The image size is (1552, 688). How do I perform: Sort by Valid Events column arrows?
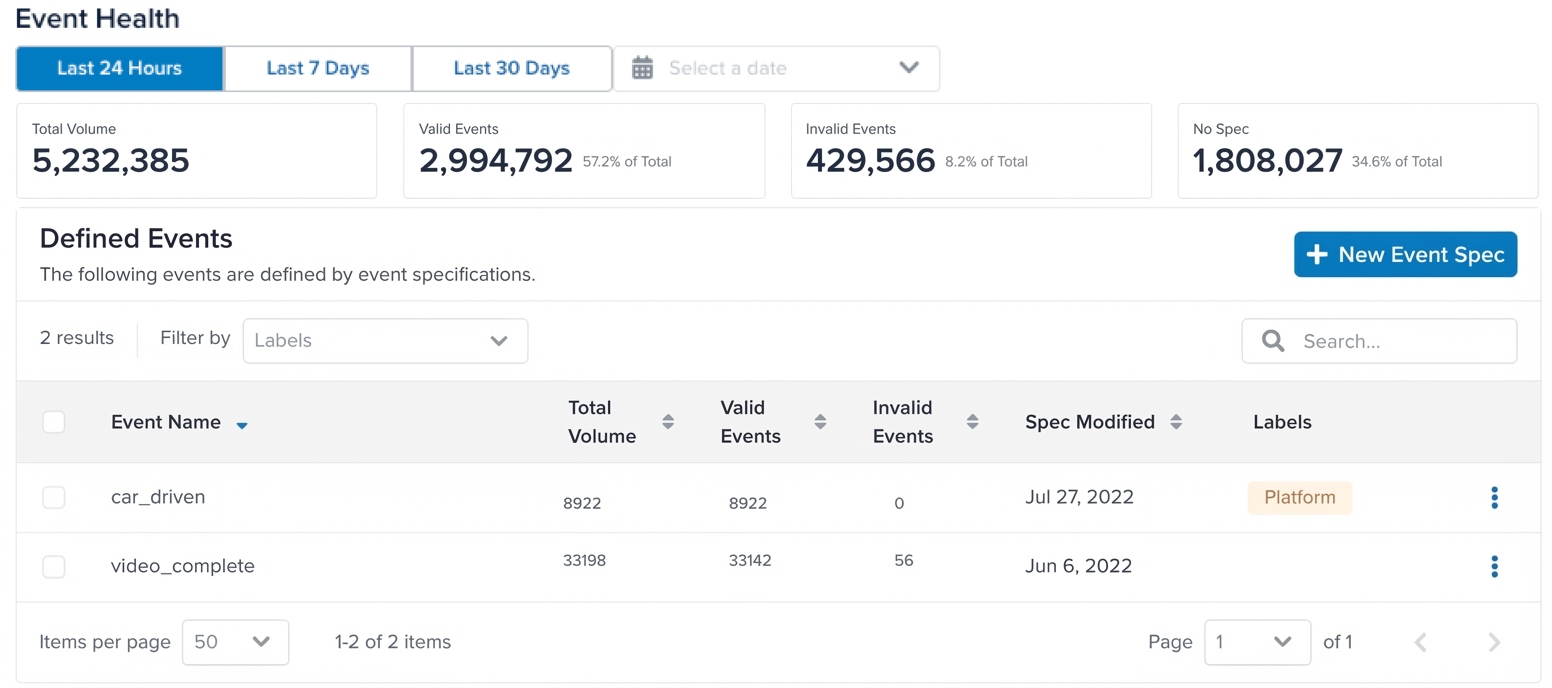tap(820, 422)
